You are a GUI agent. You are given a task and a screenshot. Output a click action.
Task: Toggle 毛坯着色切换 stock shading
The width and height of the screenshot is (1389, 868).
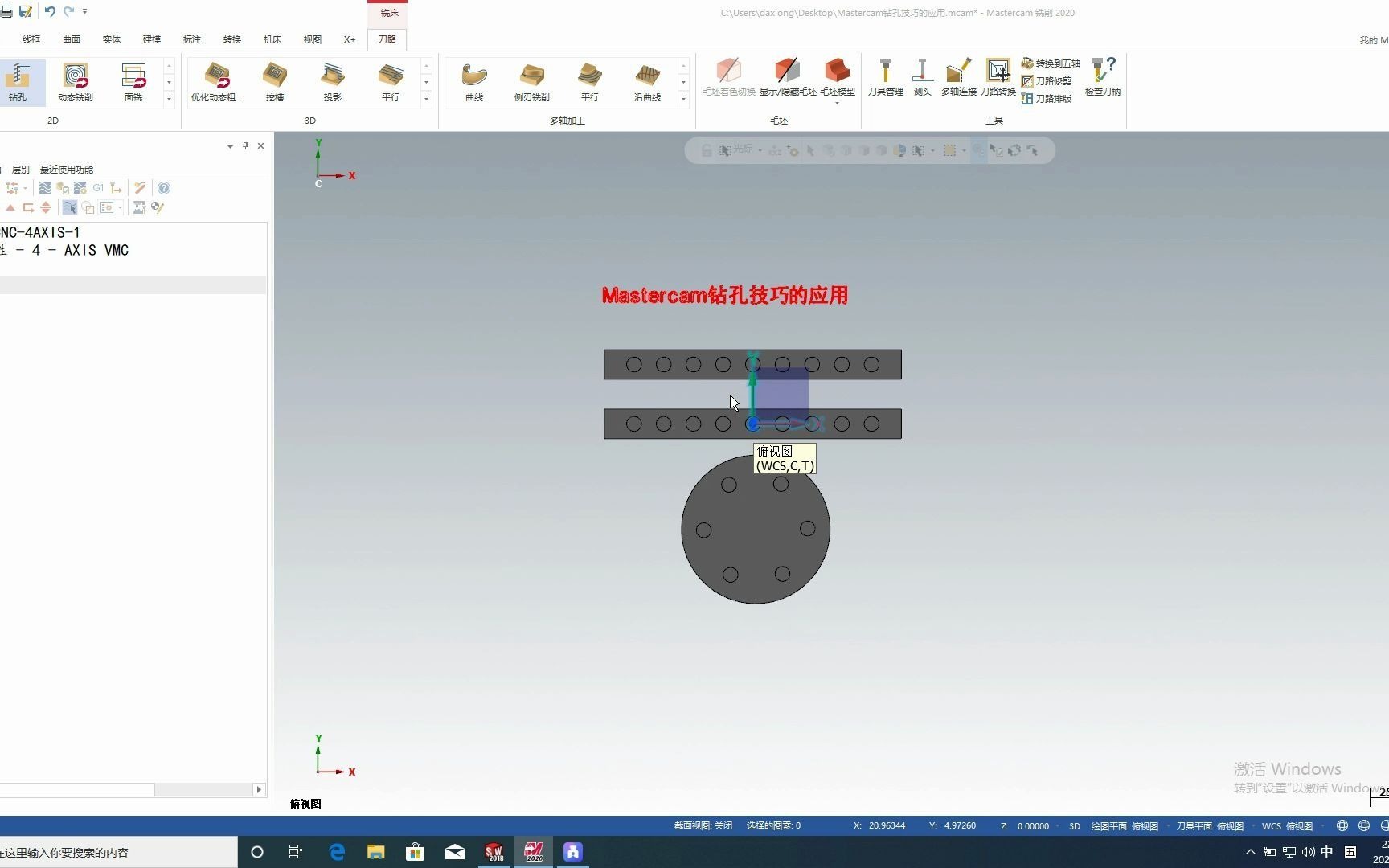[x=728, y=77]
